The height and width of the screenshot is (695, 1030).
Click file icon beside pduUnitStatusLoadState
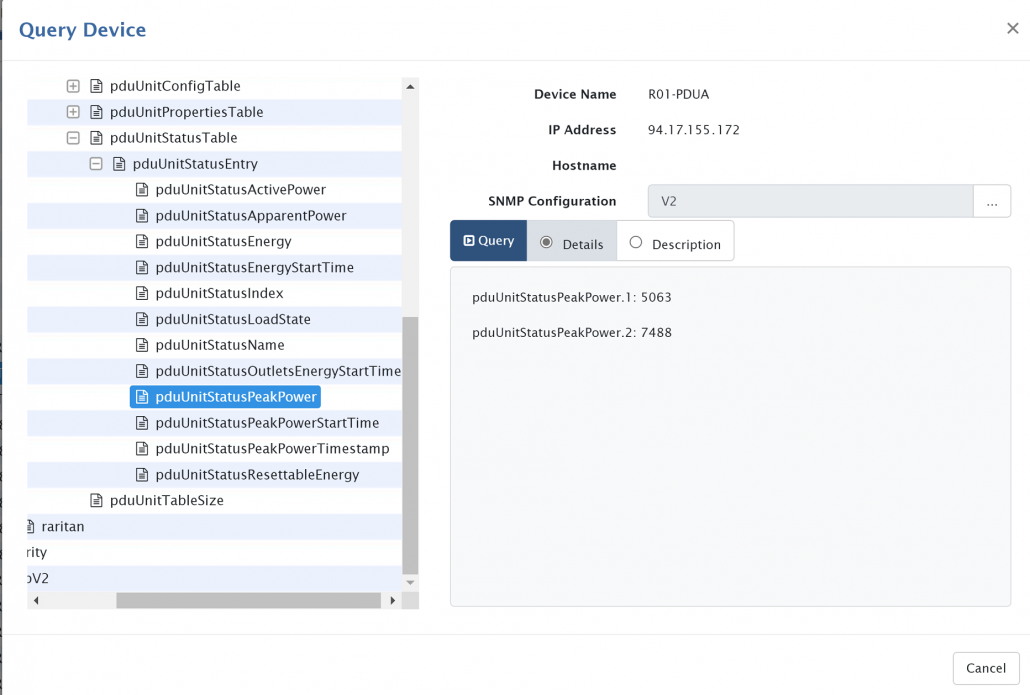click(x=142, y=320)
